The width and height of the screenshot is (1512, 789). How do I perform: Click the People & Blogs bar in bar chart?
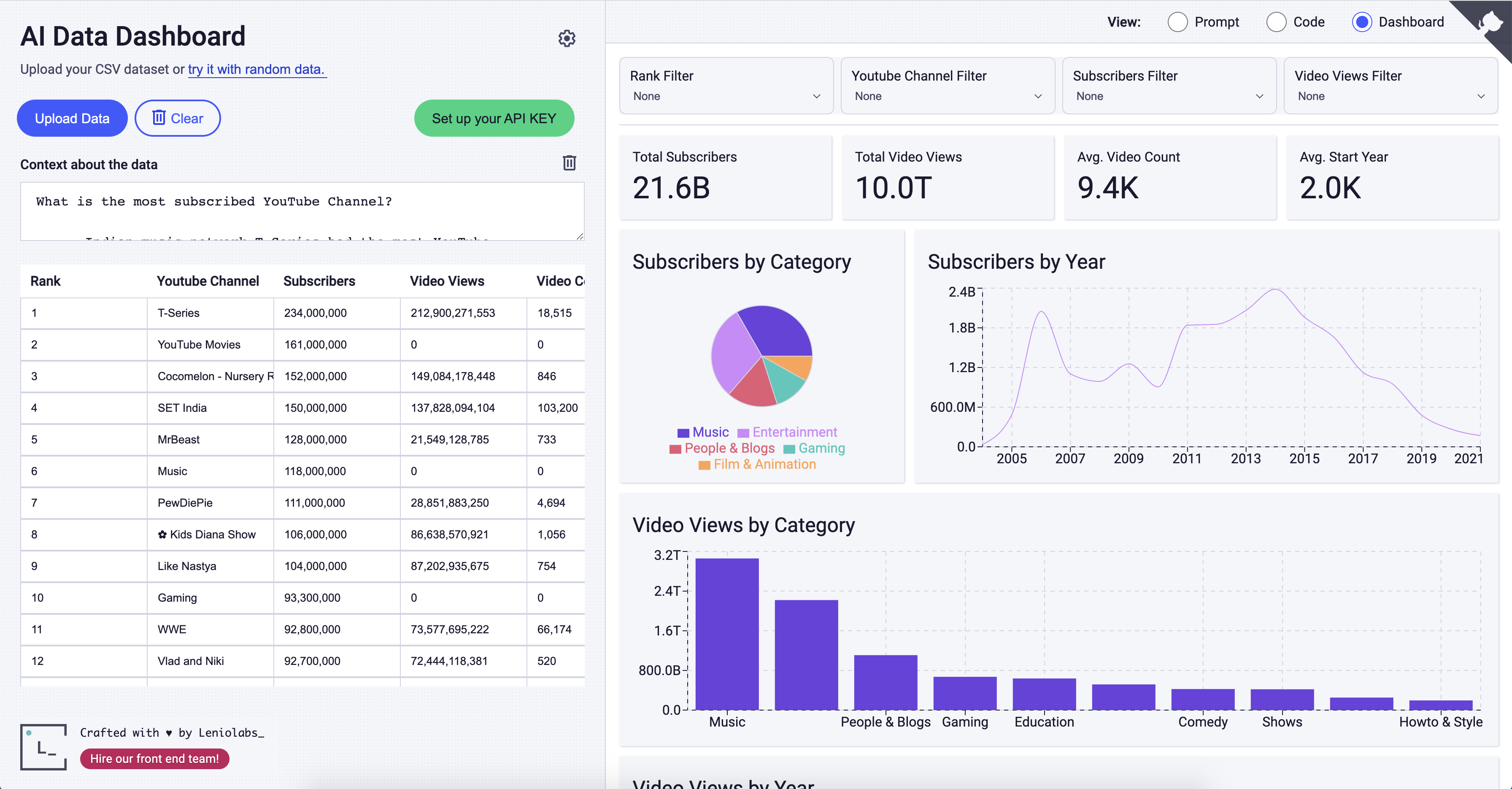tap(886, 682)
